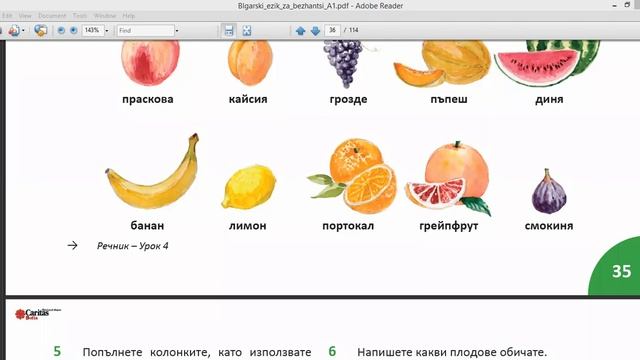Click the watermelon illustration

point(547,63)
